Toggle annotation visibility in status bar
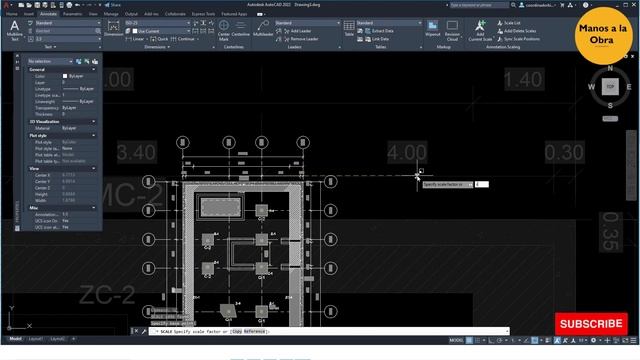 click(x=557, y=340)
